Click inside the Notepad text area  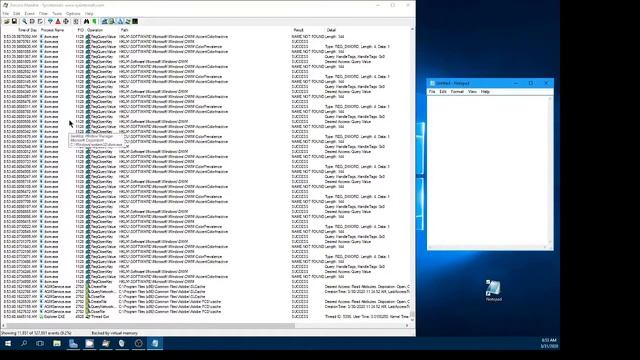[488, 171]
